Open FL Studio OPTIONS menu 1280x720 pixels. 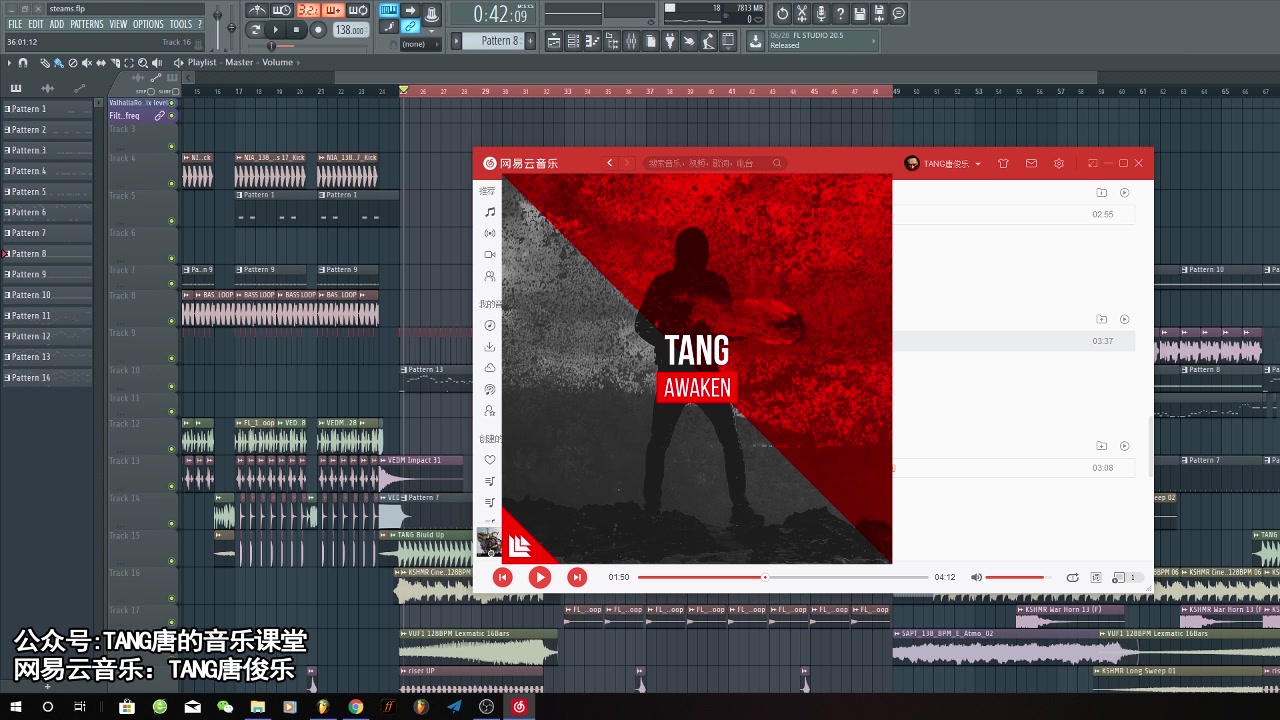[x=148, y=24]
